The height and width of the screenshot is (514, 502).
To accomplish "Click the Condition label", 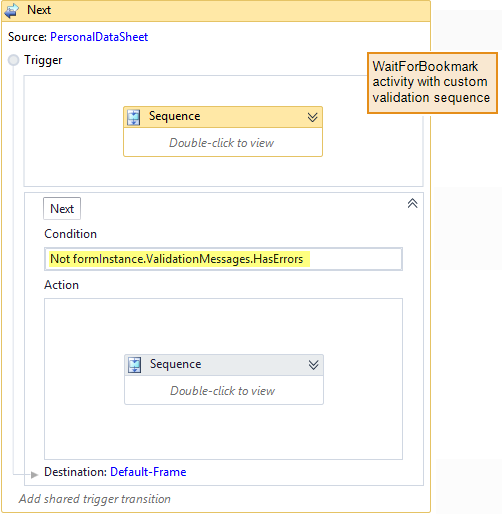I will click(70, 234).
